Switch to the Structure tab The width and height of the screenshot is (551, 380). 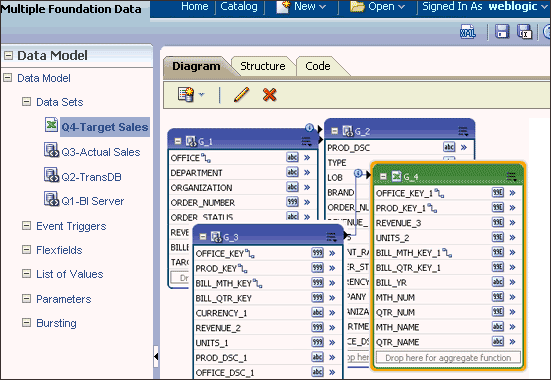tap(262, 66)
